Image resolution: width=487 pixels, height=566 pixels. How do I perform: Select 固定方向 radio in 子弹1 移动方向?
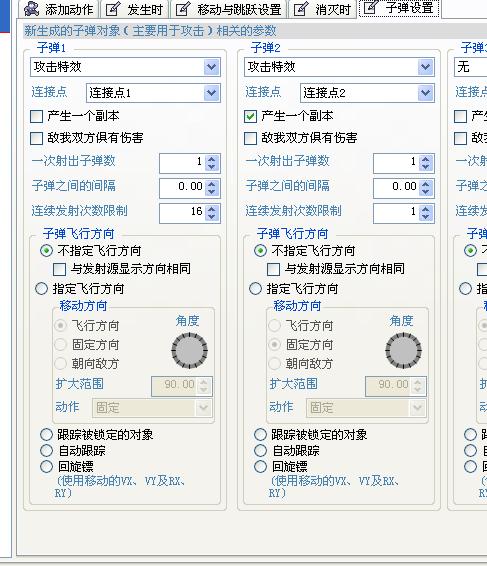click(60, 345)
